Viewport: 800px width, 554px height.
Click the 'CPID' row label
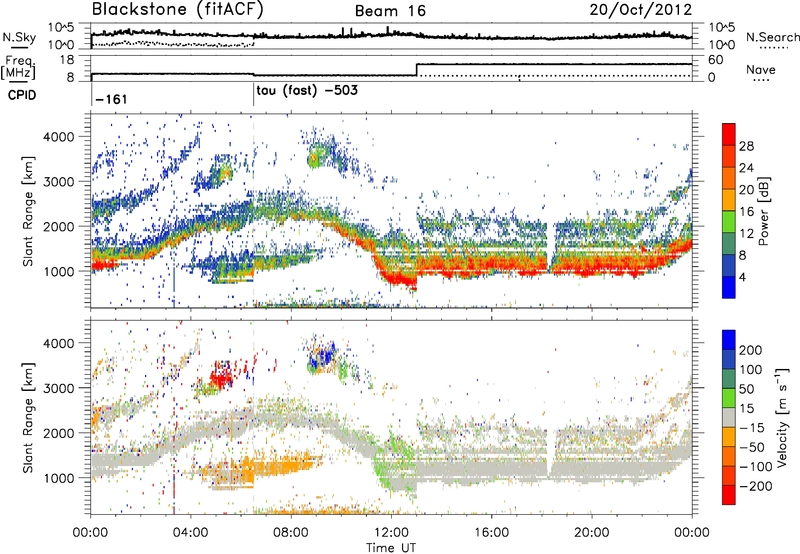(22, 95)
